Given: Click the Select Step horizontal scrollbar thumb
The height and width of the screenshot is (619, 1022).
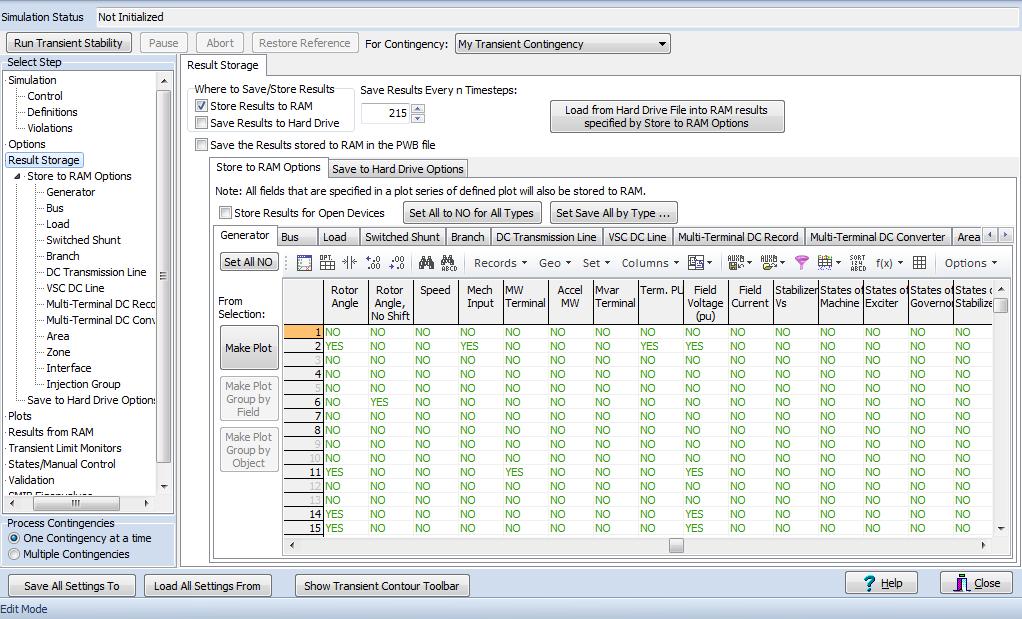Looking at the screenshot, I should pos(76,503).
